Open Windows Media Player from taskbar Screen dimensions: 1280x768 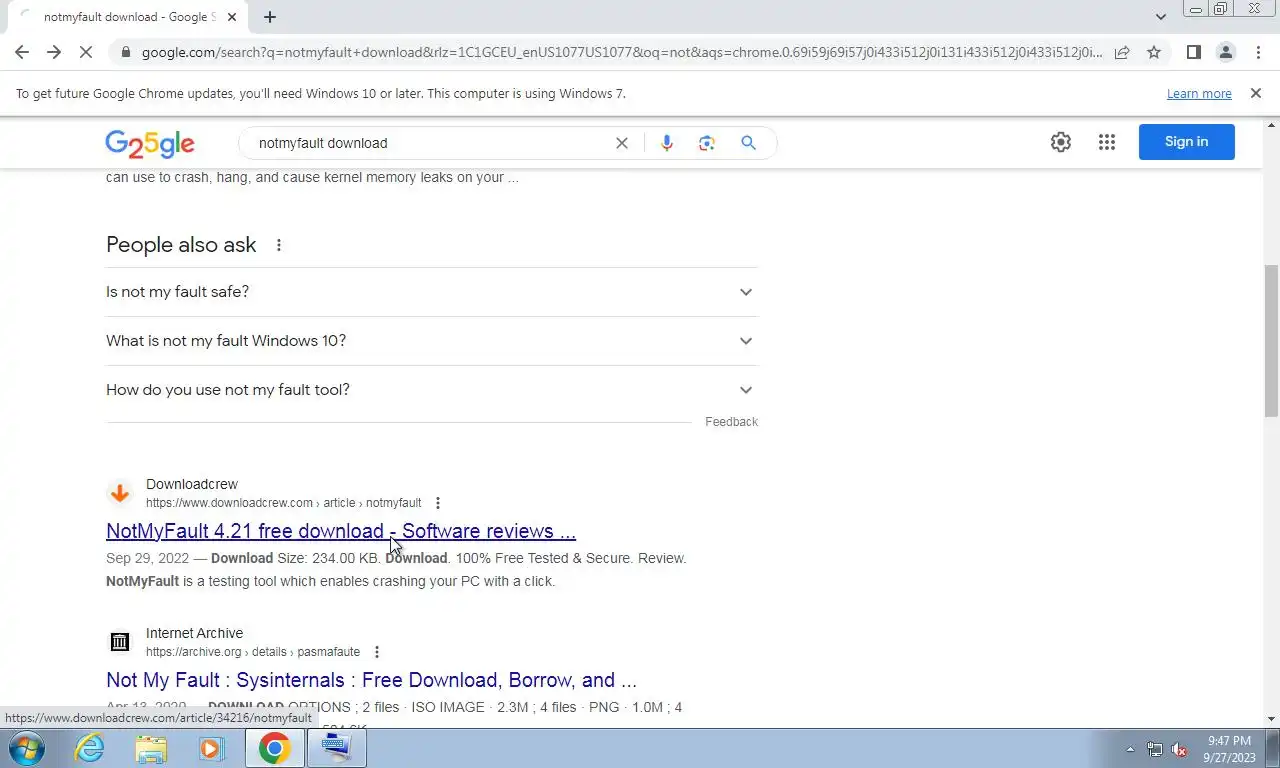212,748
